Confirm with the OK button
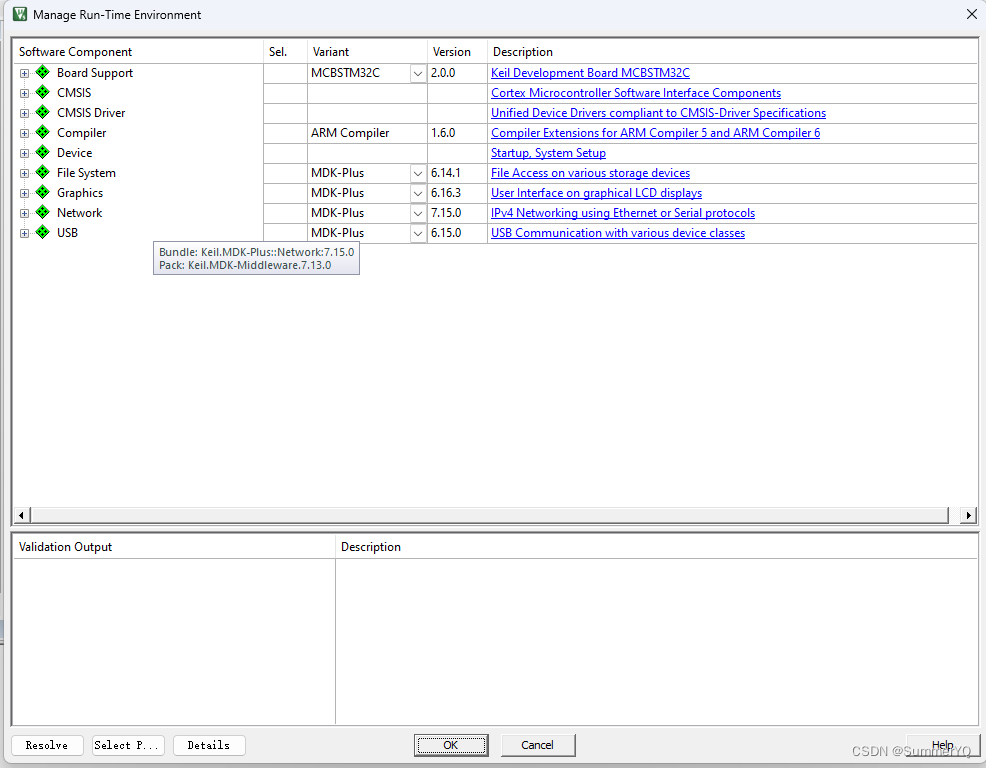 451,745
